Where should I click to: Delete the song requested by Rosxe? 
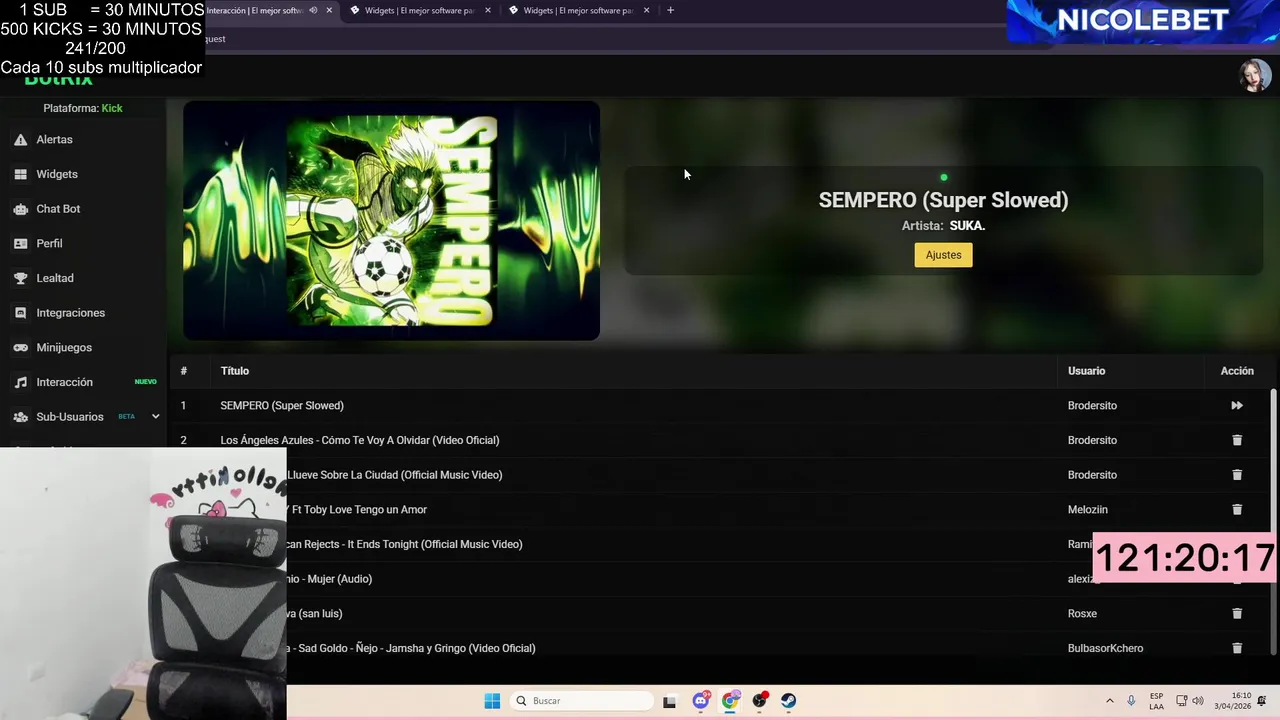point(1237,613)
